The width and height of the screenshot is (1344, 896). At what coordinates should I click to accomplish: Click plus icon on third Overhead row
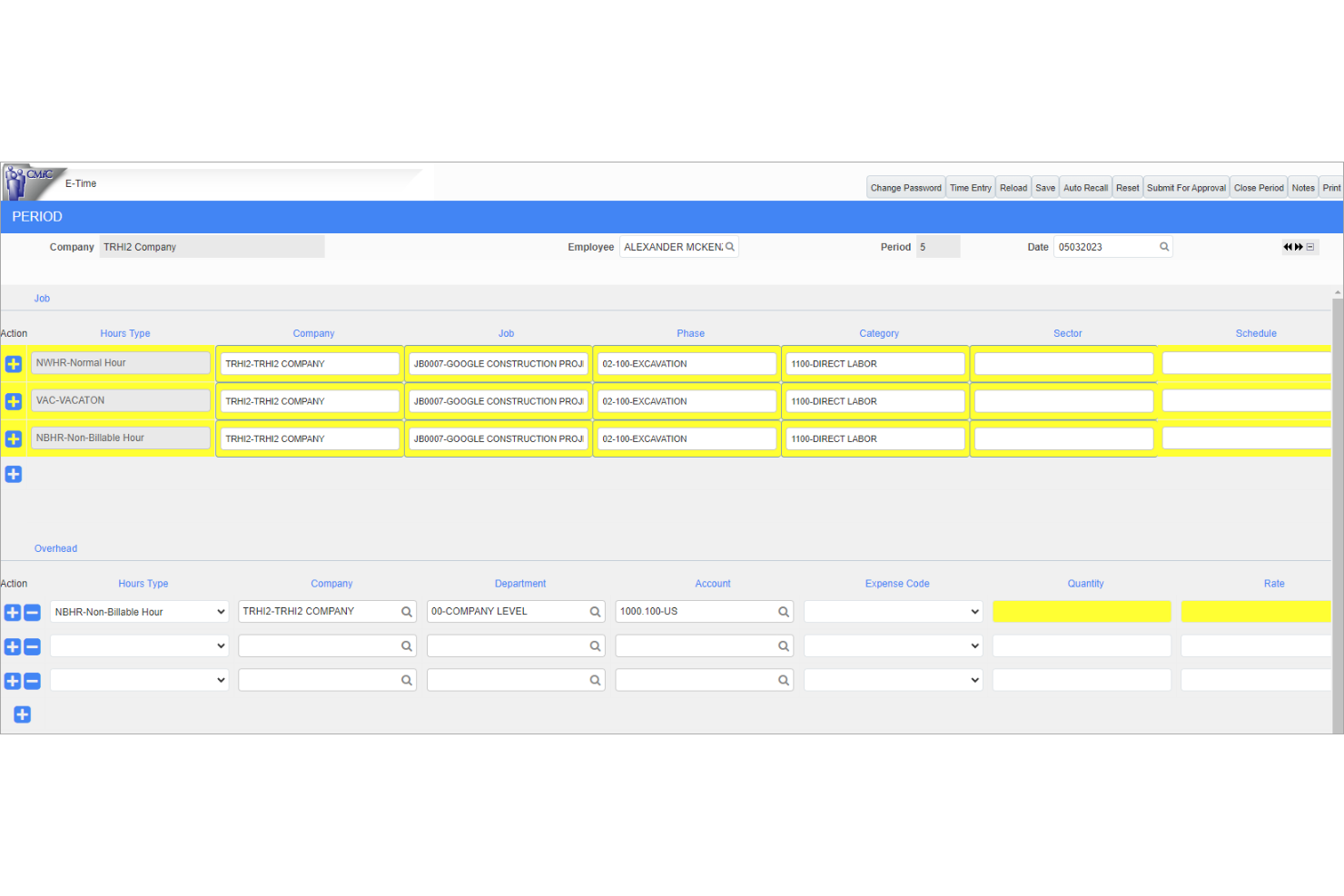pos(13,681)
